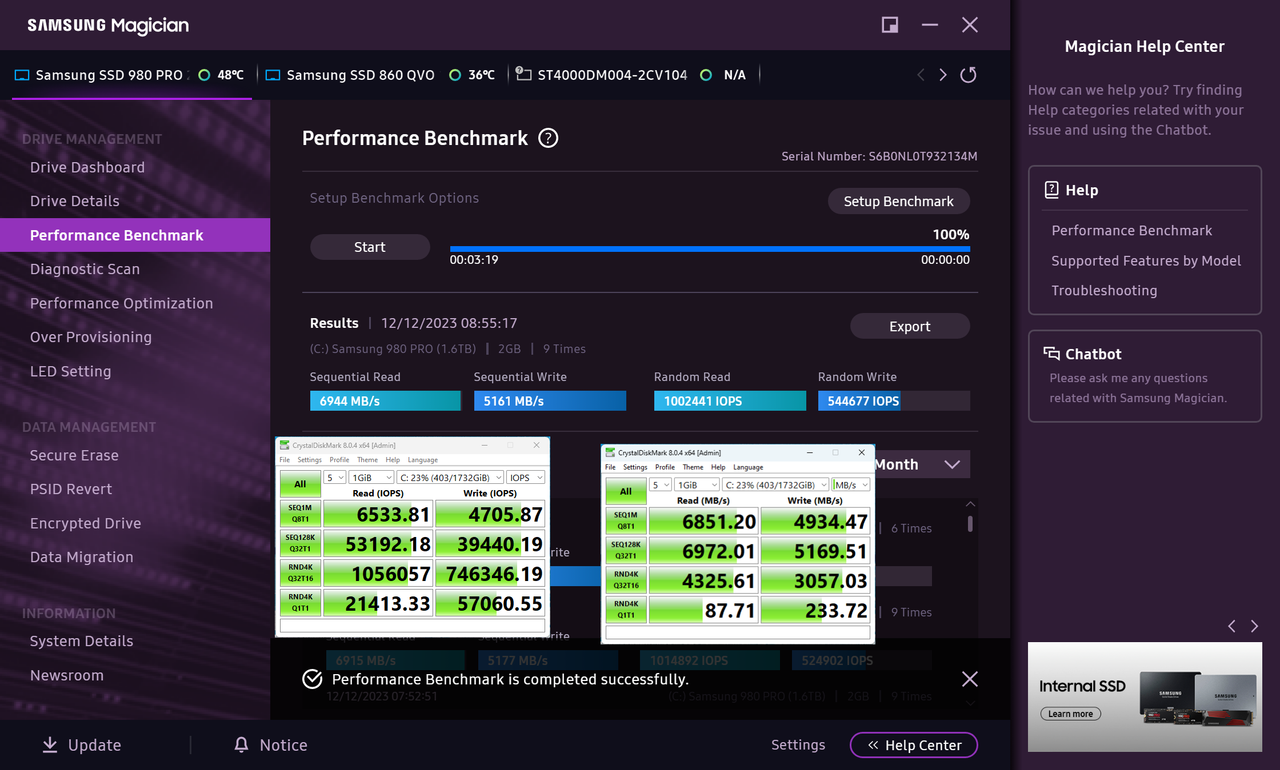Click the green temperature status dot for 860 QVO

(x=455, y=73)
